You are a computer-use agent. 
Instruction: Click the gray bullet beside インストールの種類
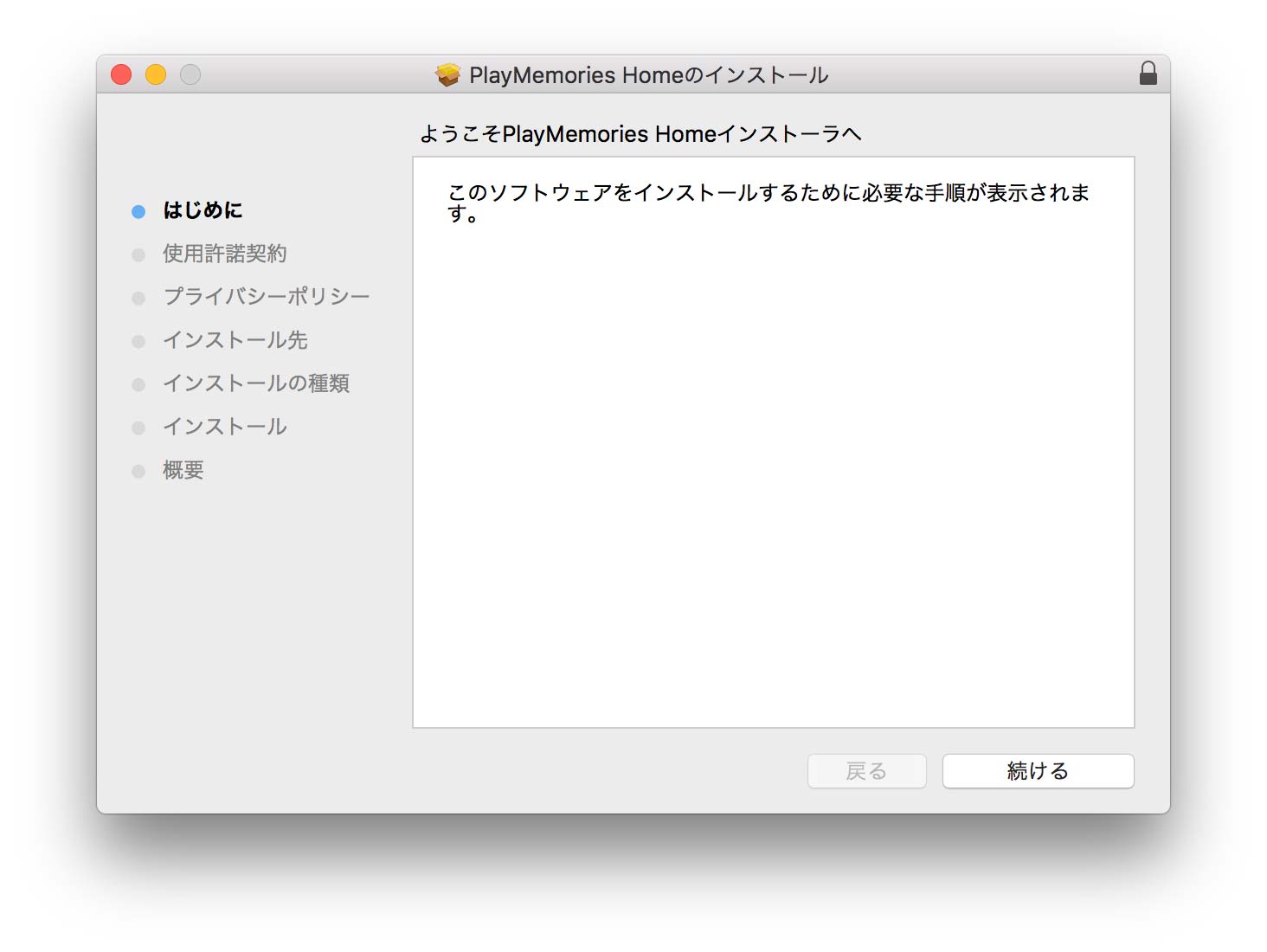(x=138, y=385)
